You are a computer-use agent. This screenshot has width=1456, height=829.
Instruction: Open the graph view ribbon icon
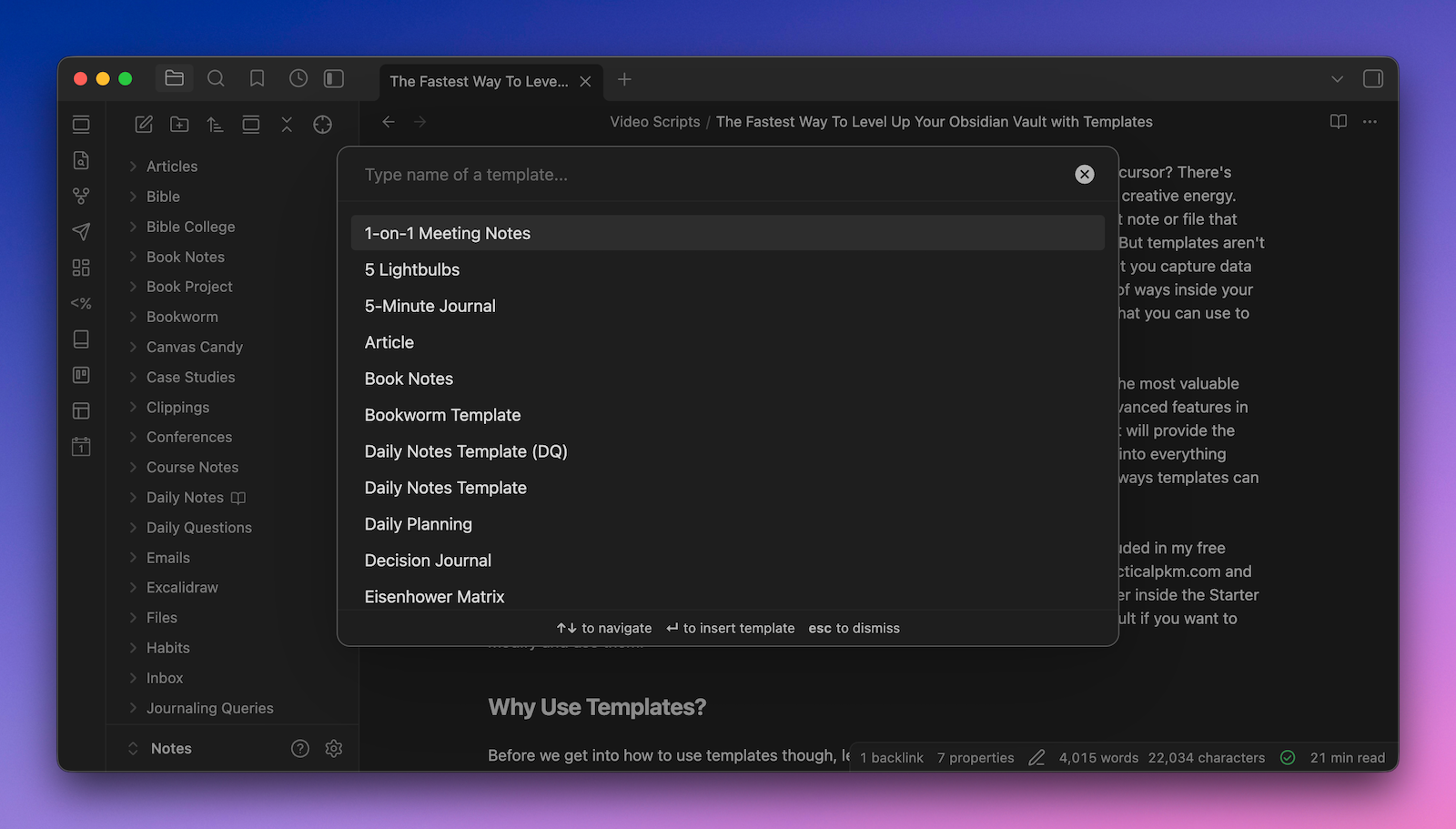coord(81,196)
